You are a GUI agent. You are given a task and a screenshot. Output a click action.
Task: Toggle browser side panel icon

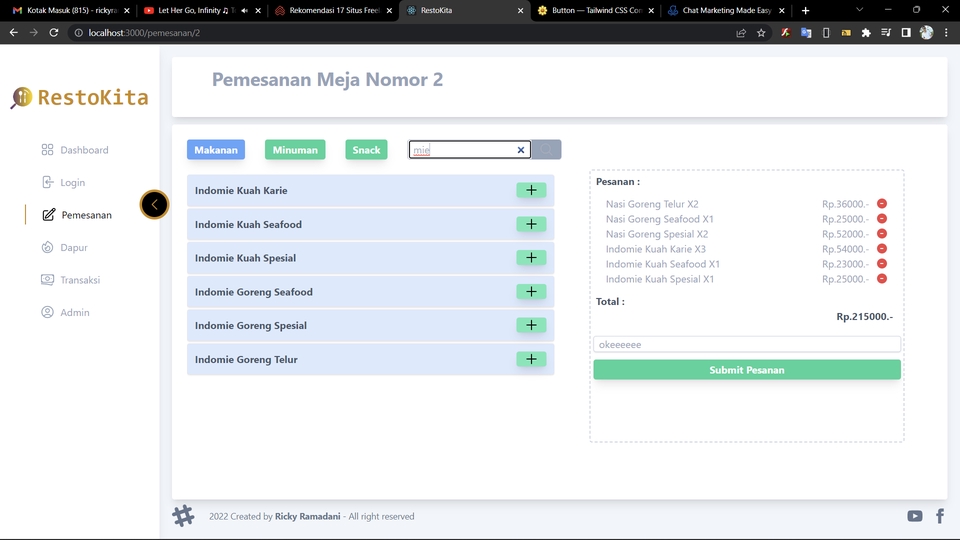(x=906, y=33)
